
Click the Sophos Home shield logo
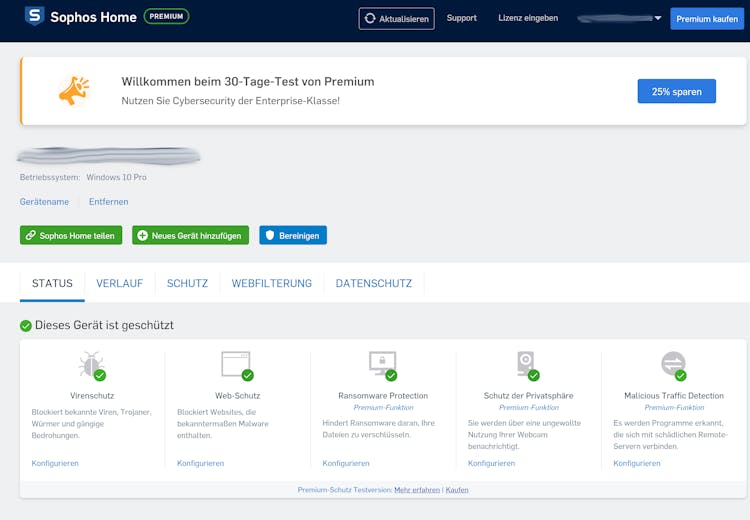coord(34,17)
